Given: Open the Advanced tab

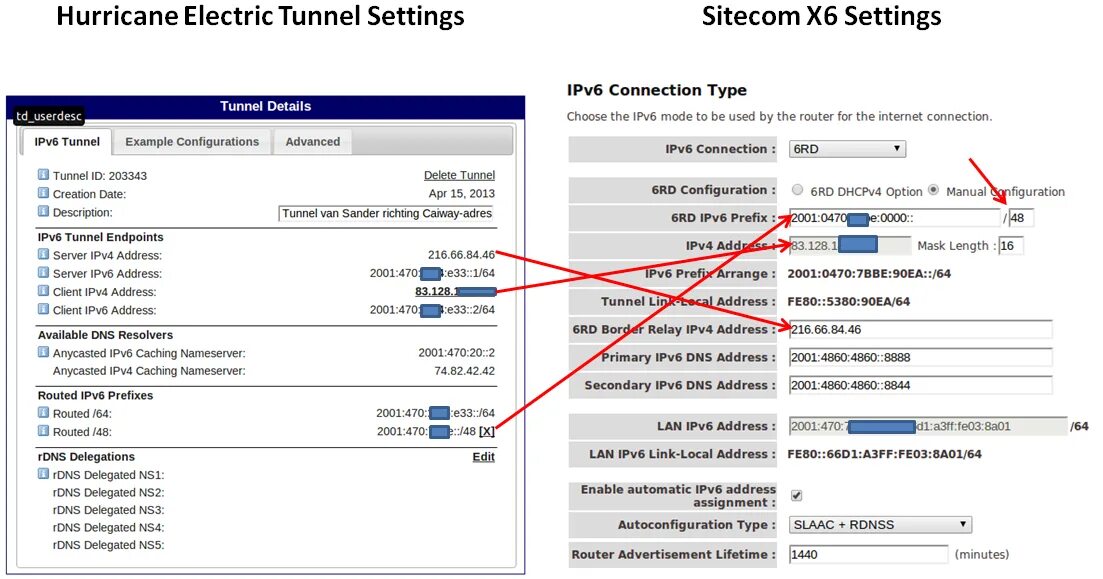Looking at the screenshot, I should tap(312, 142).
